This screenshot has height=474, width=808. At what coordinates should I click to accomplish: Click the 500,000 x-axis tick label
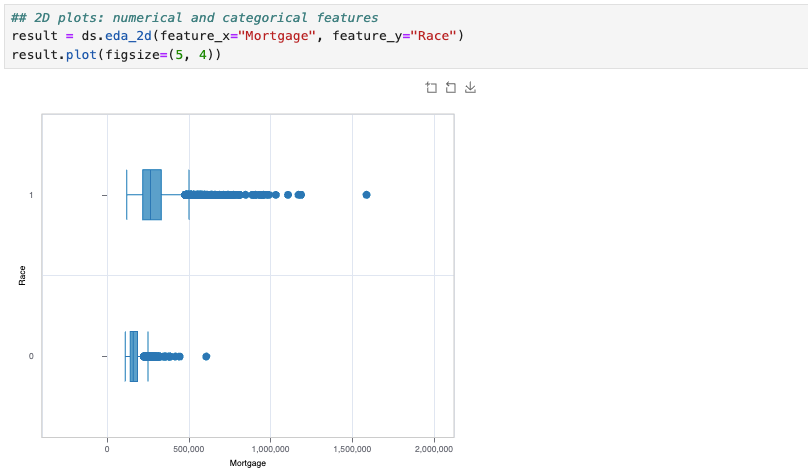[189, 449]
